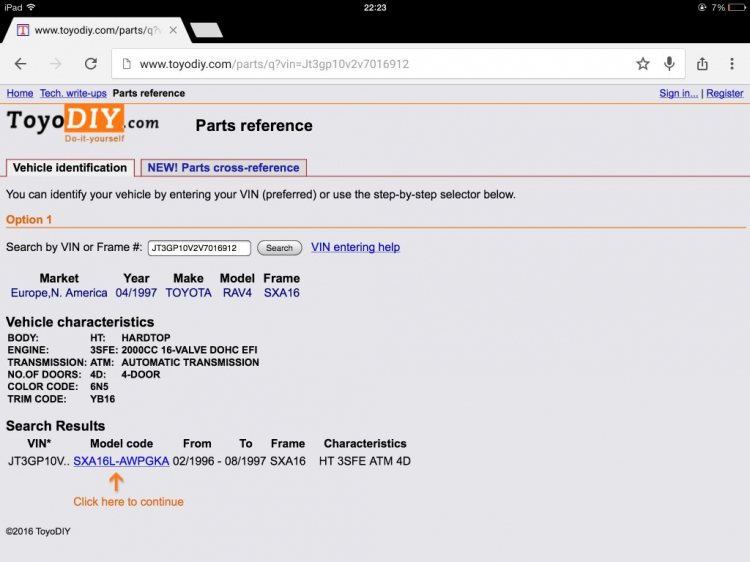Tap the 22:23 clock in the status bar

[x=375, y=8]
